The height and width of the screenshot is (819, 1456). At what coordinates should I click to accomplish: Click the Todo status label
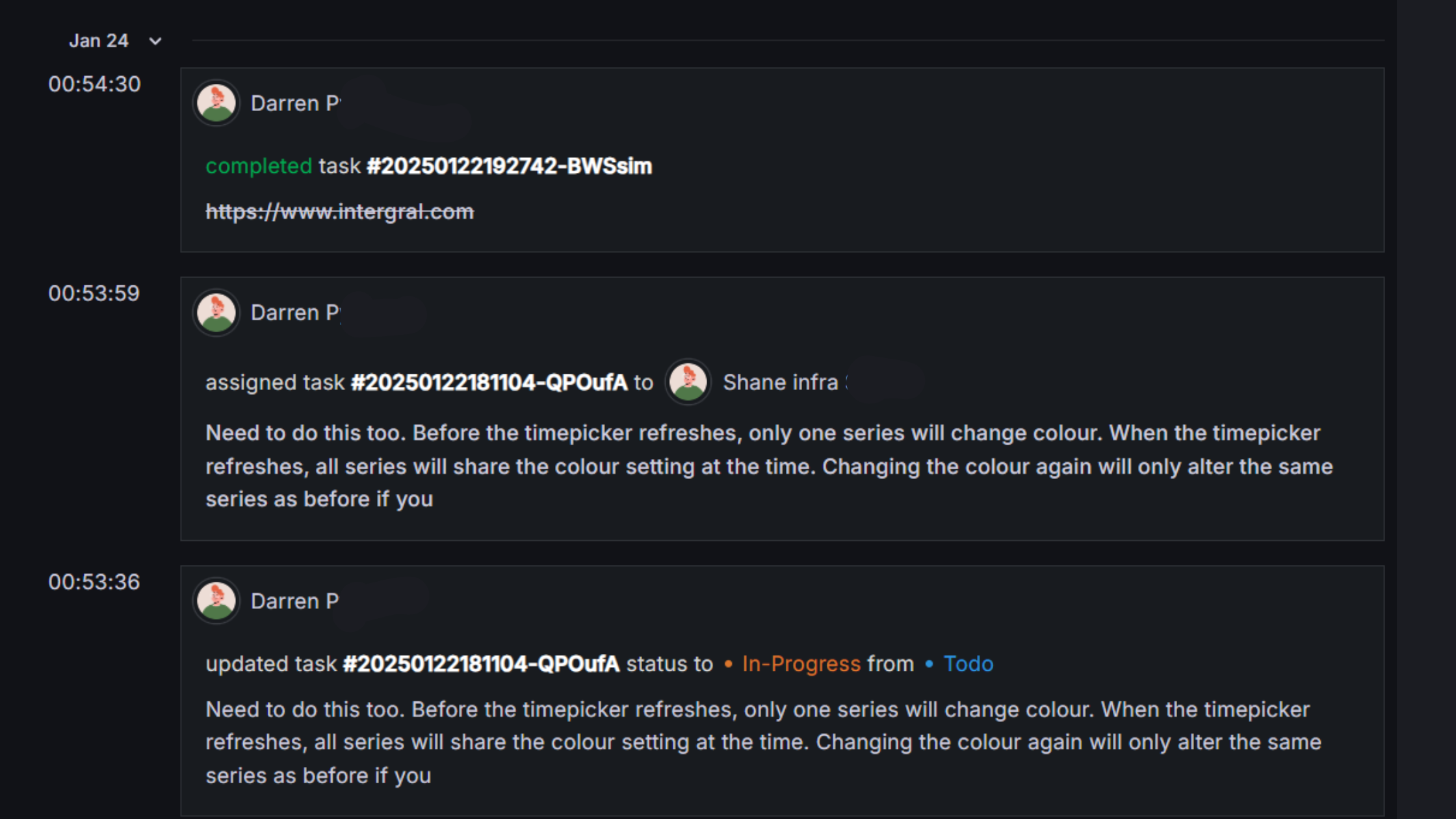pyautogui.click(x=968, y=664)
